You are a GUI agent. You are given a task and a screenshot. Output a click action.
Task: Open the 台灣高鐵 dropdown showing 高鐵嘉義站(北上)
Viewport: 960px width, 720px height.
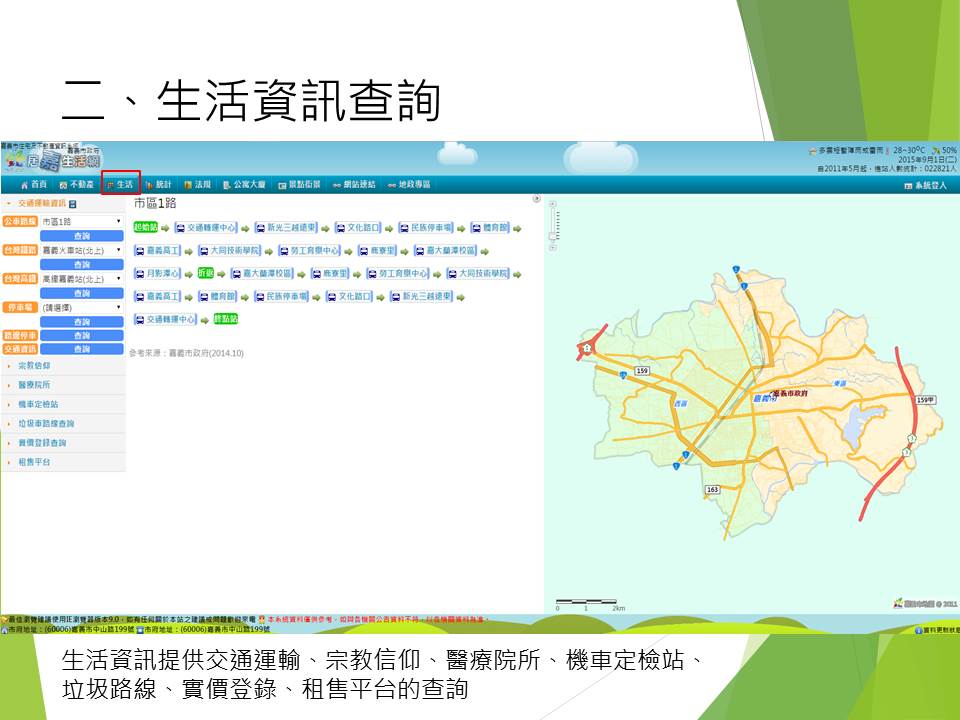82,279
